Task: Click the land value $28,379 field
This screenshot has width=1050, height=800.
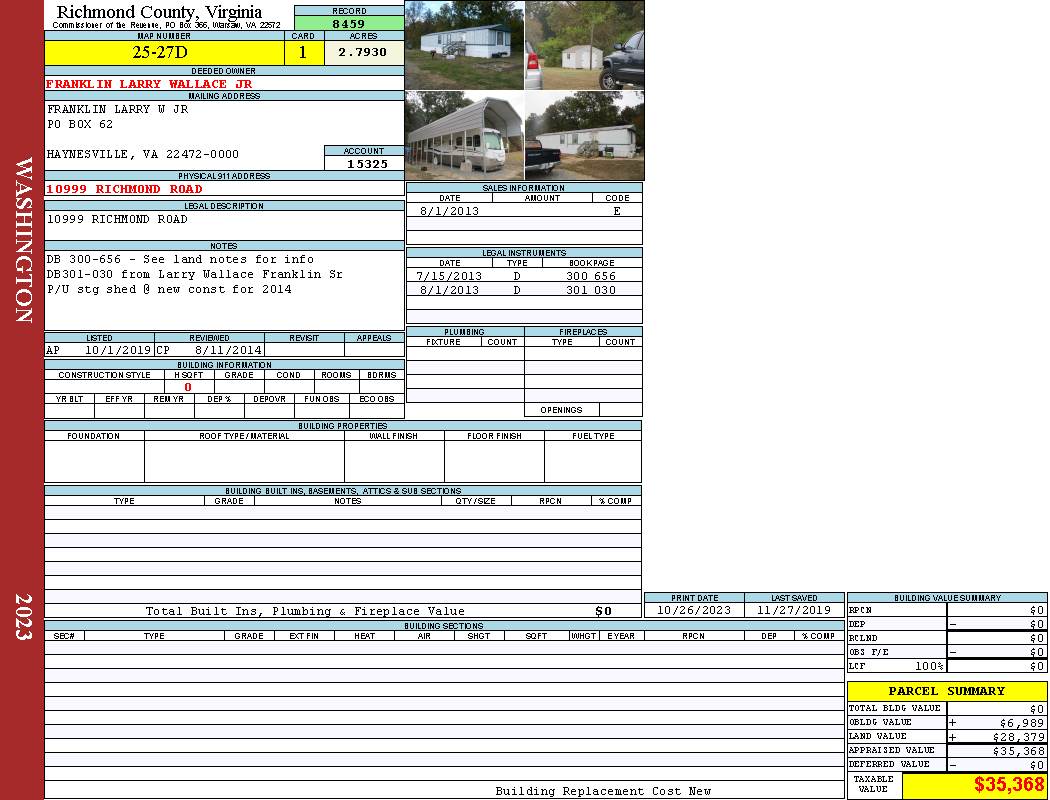Action: [995, 736]
